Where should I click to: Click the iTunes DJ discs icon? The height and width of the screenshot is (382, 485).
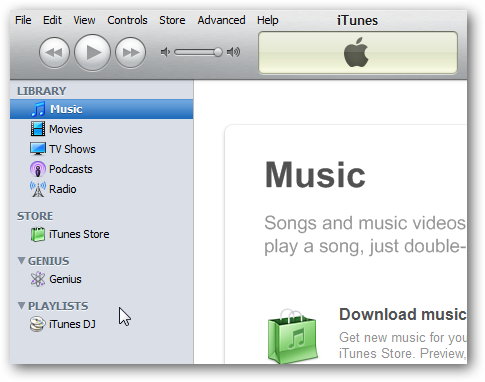[x=37, y=324]
